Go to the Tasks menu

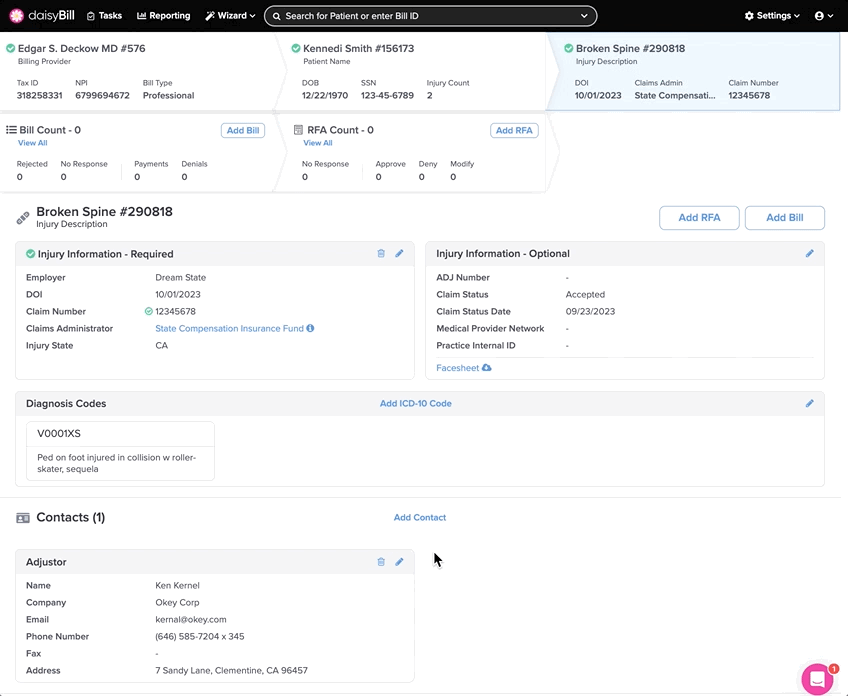tap(104, 16)
